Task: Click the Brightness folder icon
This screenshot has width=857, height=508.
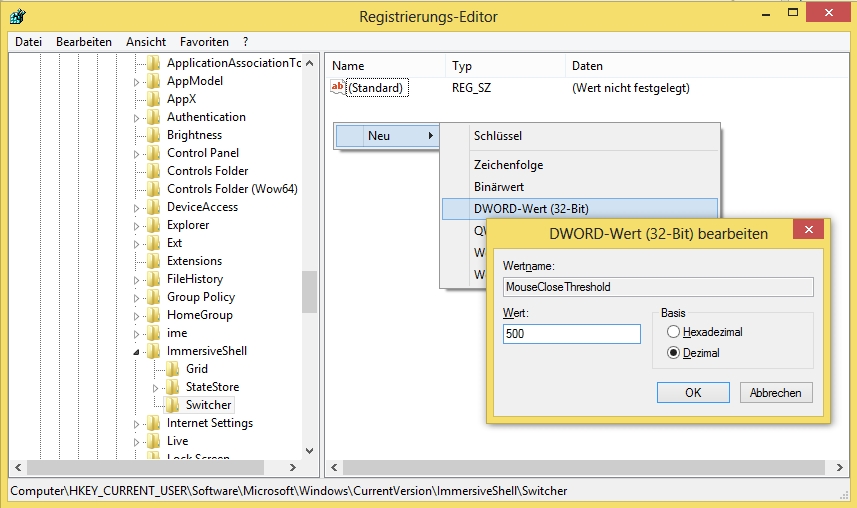Action: click(x=154, y=135)
